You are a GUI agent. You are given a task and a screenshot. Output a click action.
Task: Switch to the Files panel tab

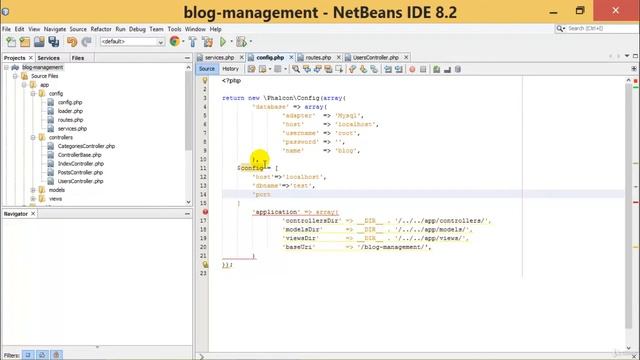78,58
